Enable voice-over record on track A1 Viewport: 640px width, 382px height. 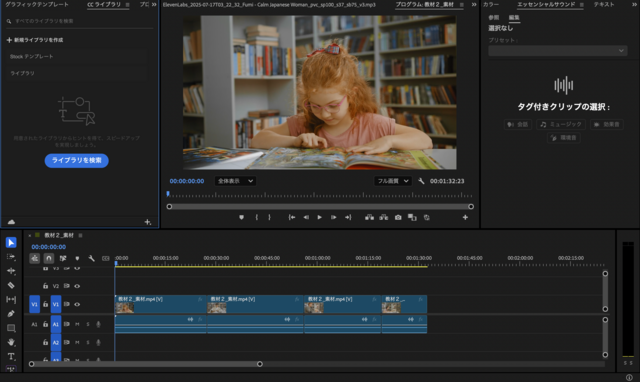point(98,324)
